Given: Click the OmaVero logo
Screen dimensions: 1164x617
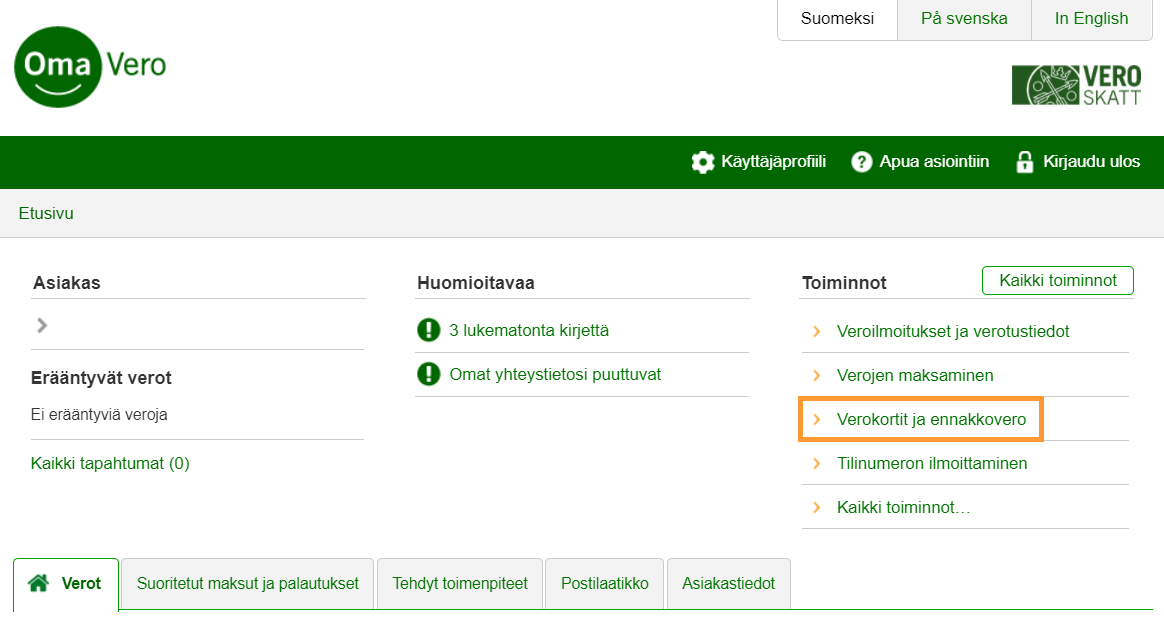Looking at the screenshot, I should pyautogui.click(x=89, y=66).
